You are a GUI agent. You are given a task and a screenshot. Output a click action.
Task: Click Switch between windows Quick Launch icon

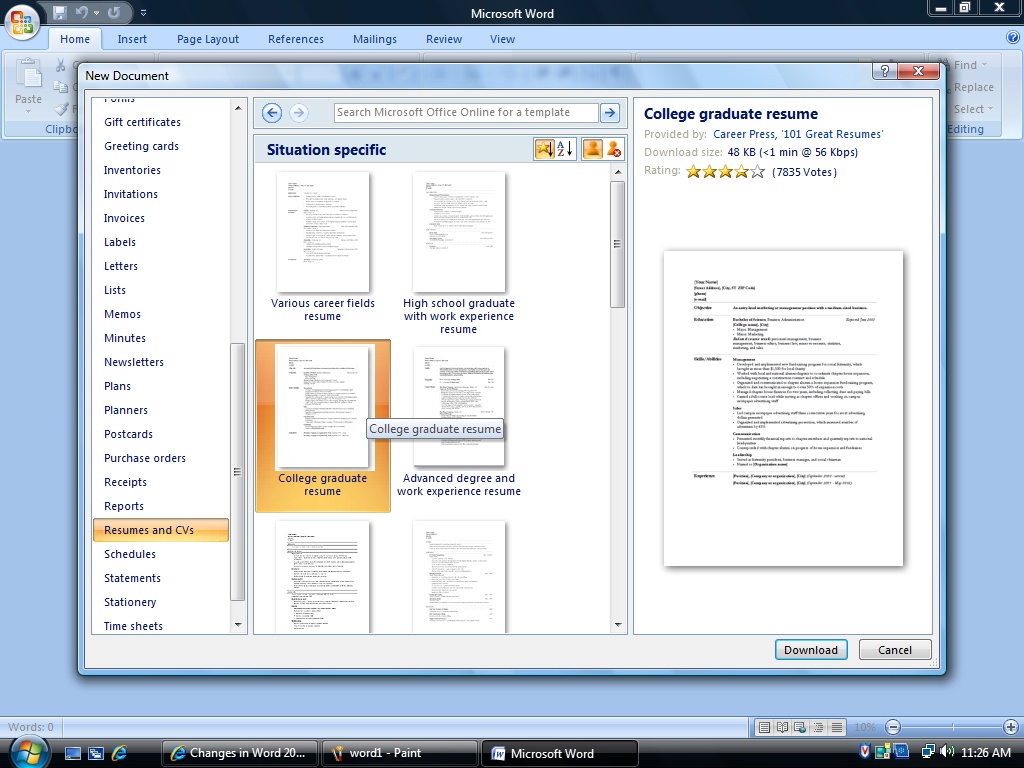[96, 753]
